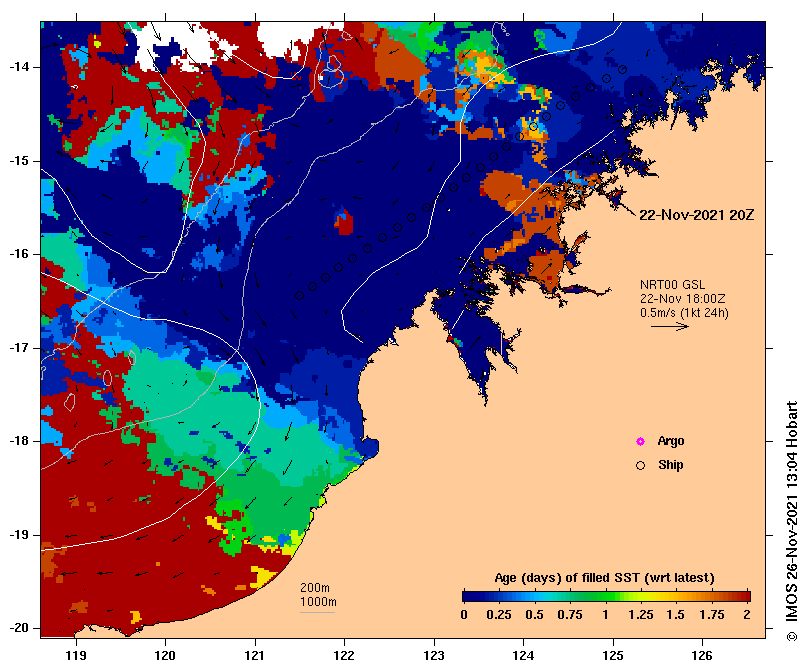This screenshot has height=672, width=809.
Task: Click the gray 1000m contour legend line
Action: 317,613
